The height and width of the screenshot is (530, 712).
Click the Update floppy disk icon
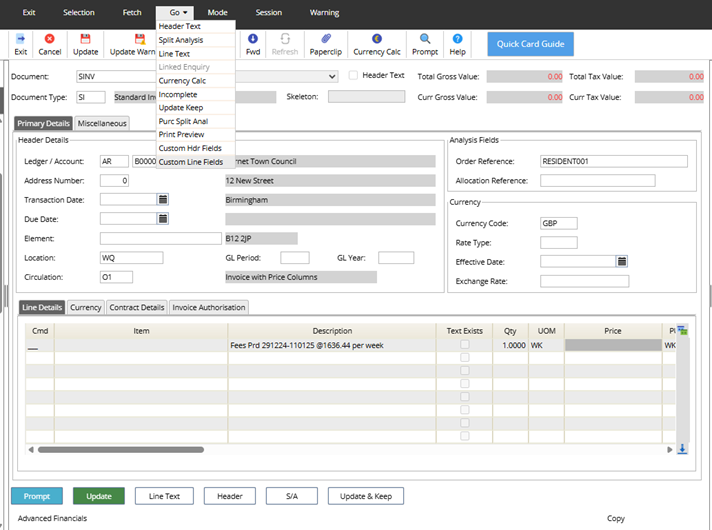coord(85,38)
